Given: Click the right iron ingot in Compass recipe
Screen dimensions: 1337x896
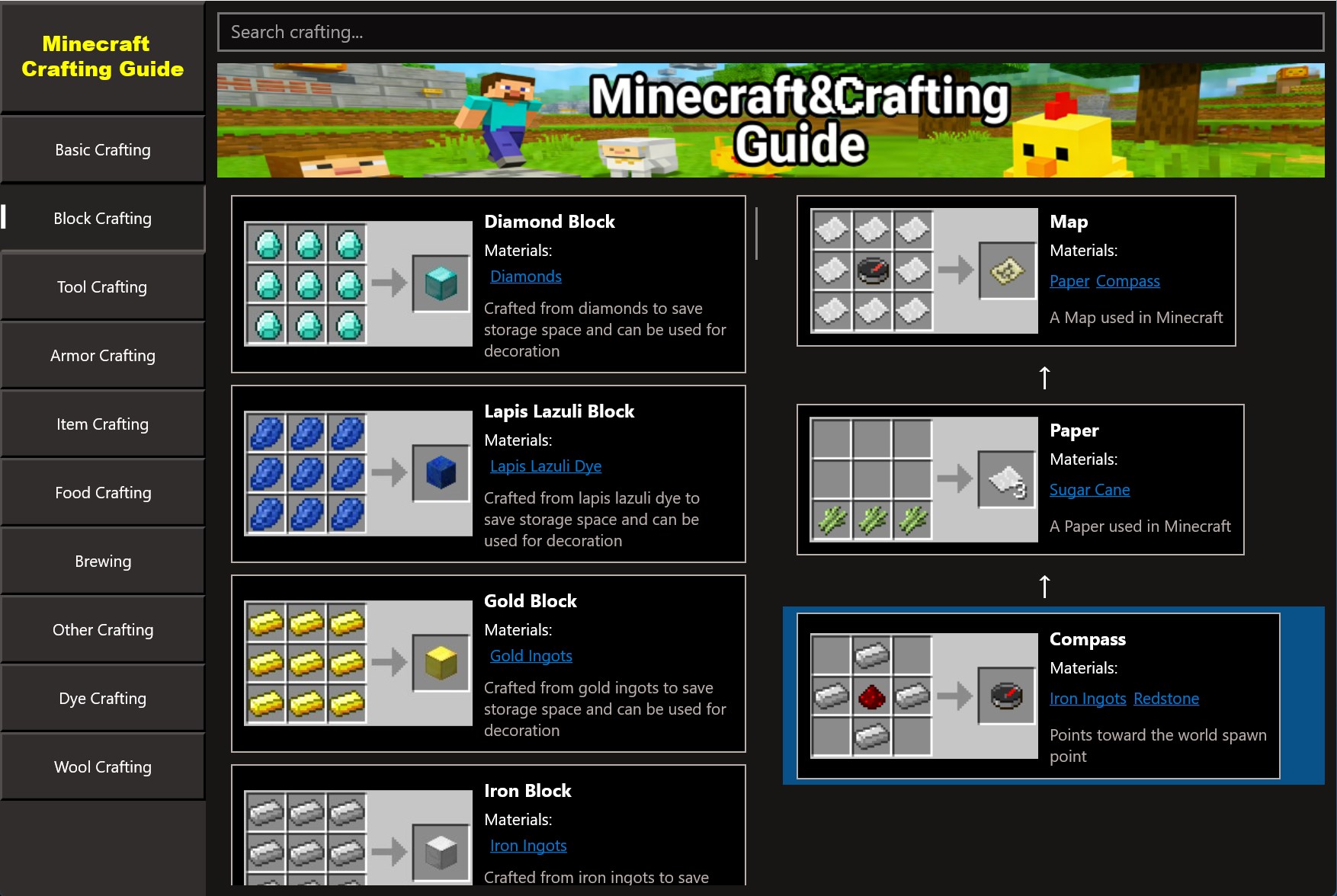Looking at the screenshot, I should [x=912, y=695].
